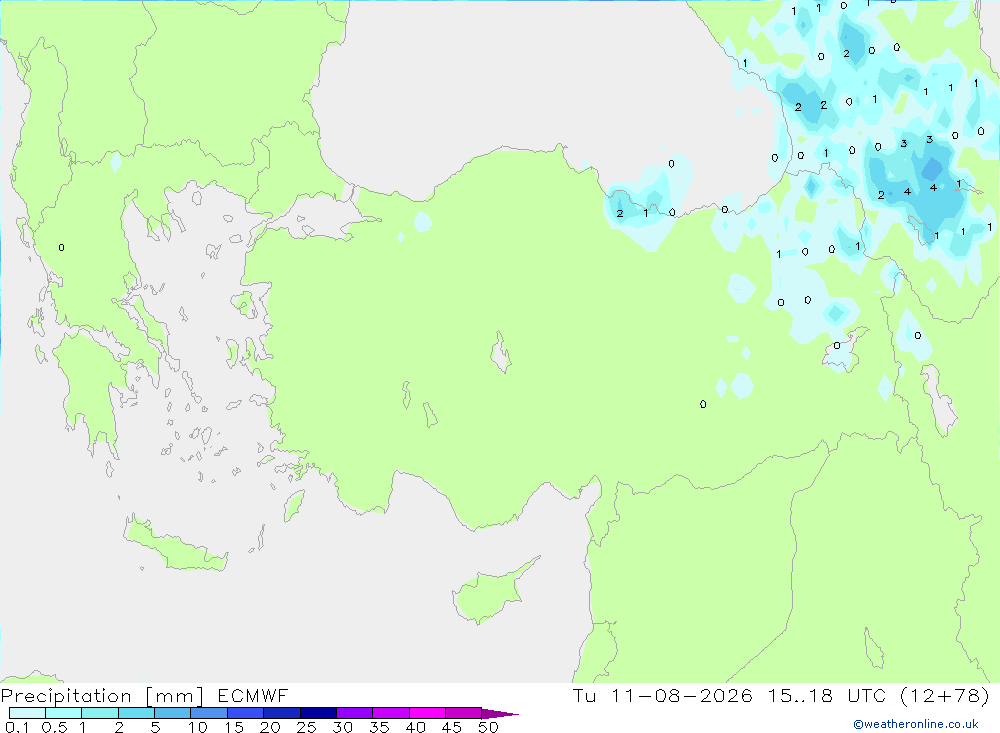Click the 35–40 mm purple legend swatch
This screenshot has width=1000, height=733.
tap(391, 713)
